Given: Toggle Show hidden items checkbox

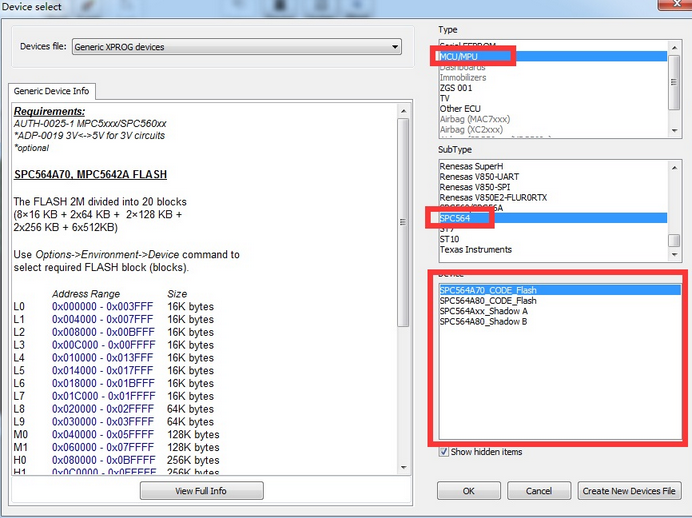Looking at the screenshot, I should [x=444, y=452].
